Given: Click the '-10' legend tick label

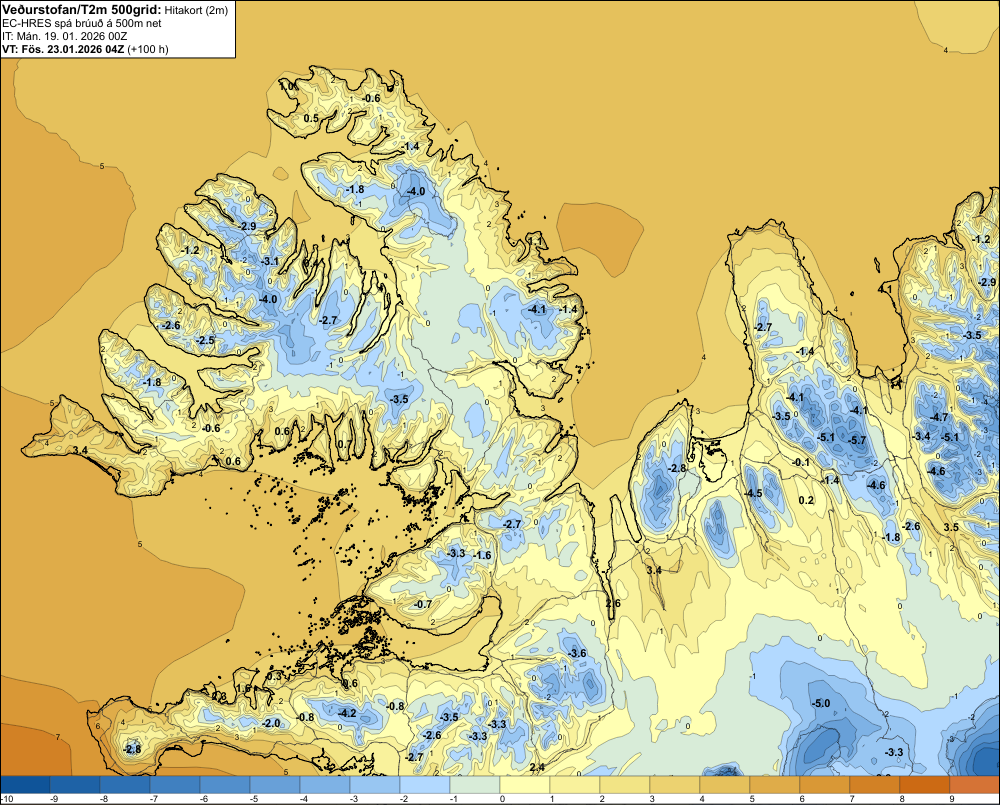Looking at the screenshot, I should point(7,799).
